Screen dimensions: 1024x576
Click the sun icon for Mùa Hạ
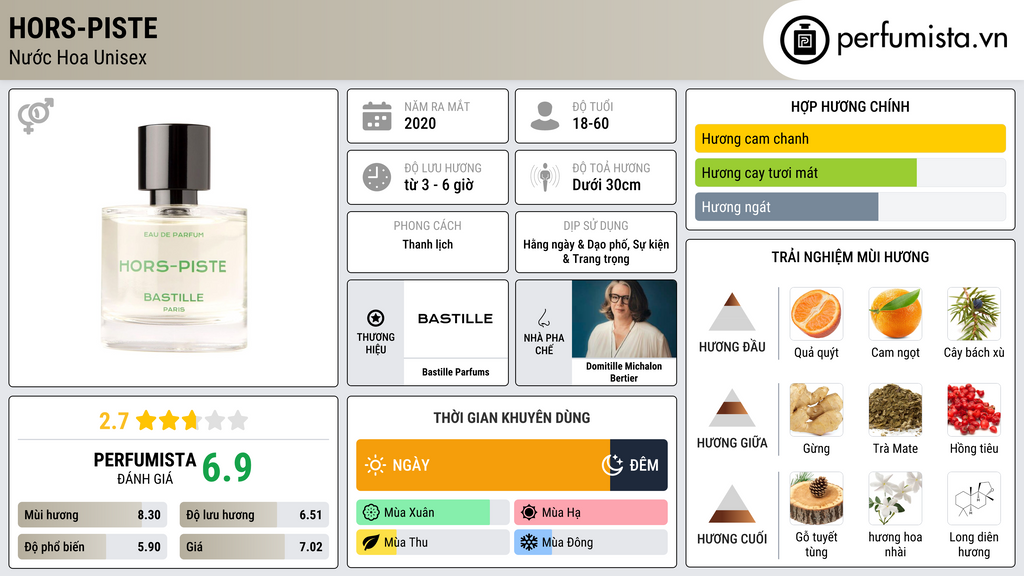(529, 513)
